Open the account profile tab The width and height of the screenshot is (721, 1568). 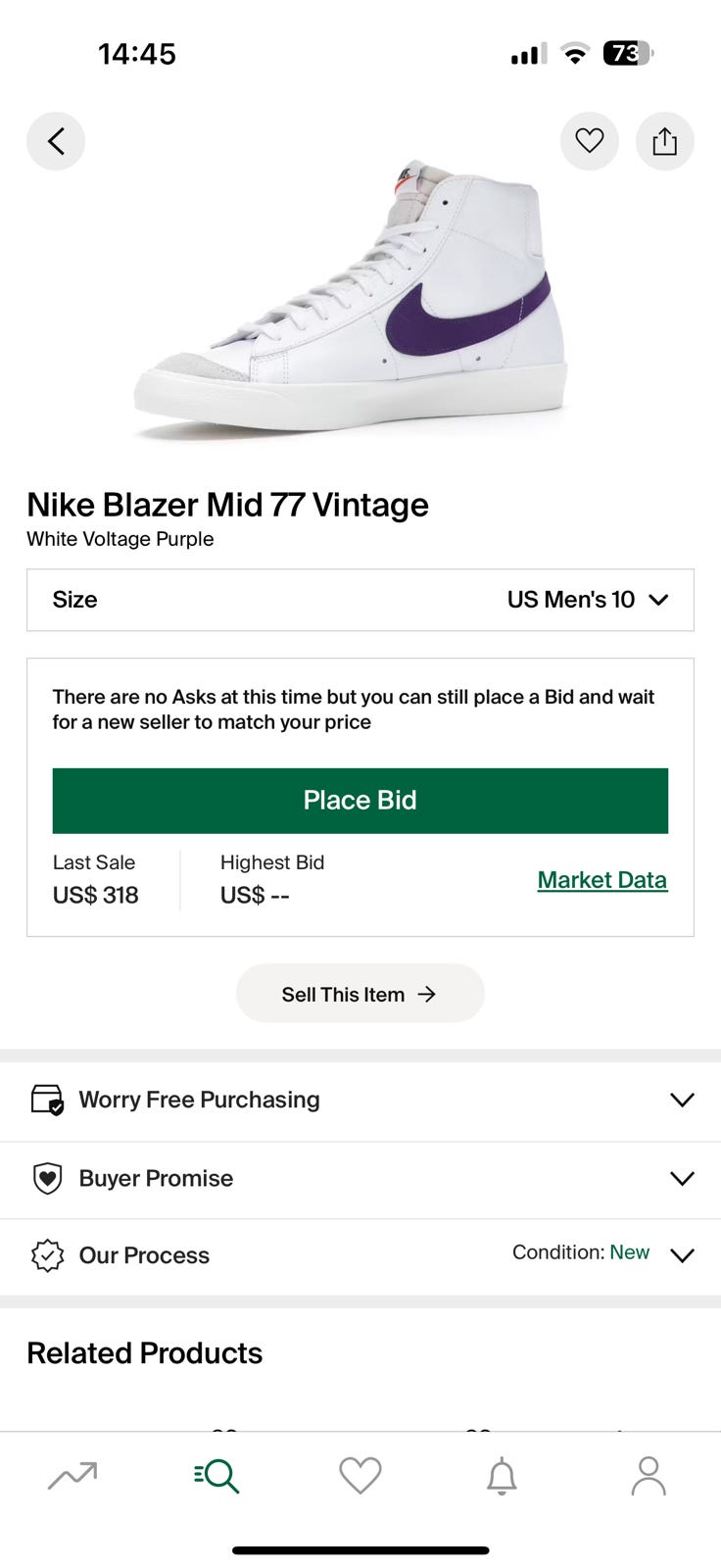click(x=648, y=1475)
